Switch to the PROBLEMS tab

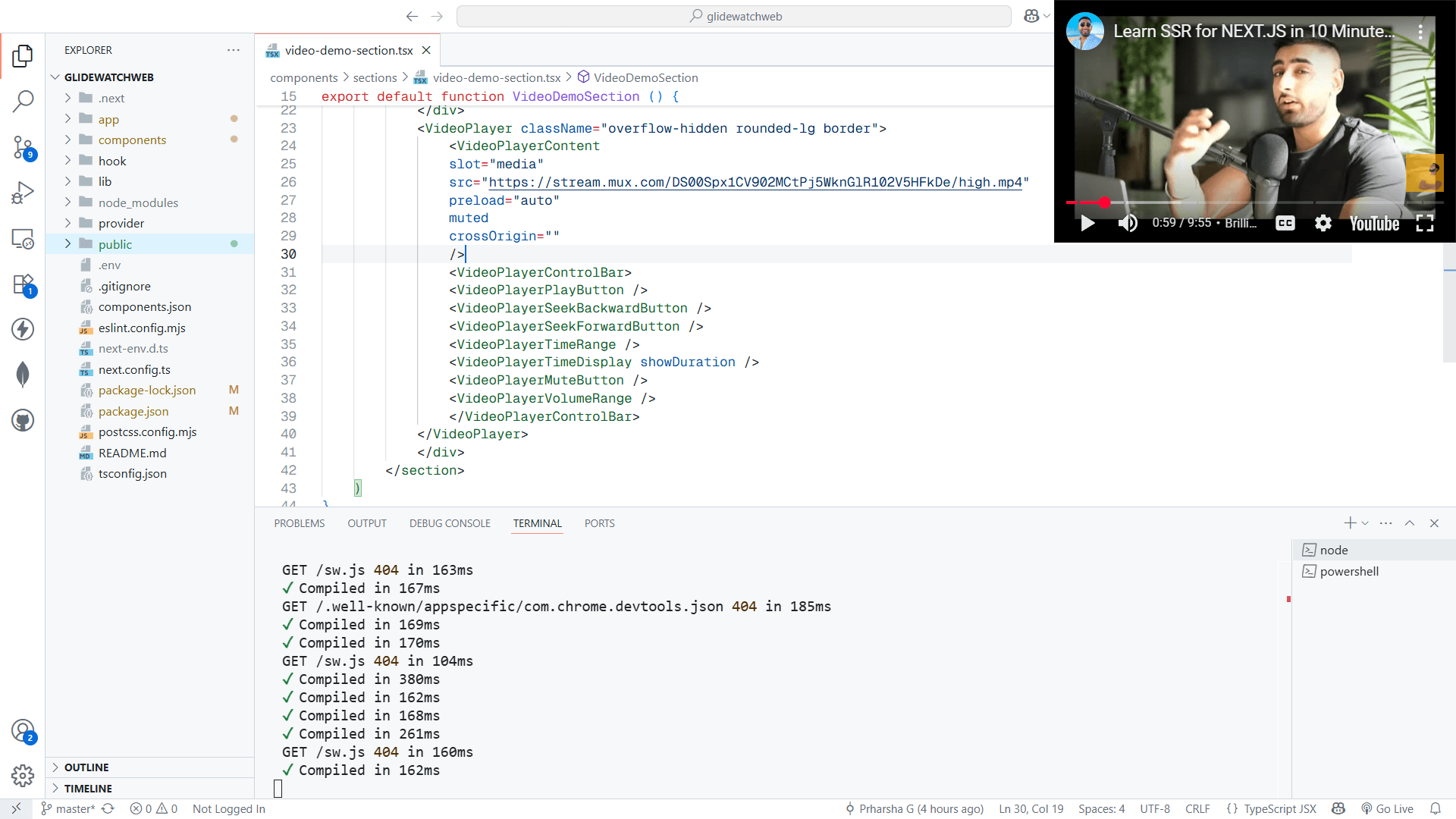(x=299, y=523)
